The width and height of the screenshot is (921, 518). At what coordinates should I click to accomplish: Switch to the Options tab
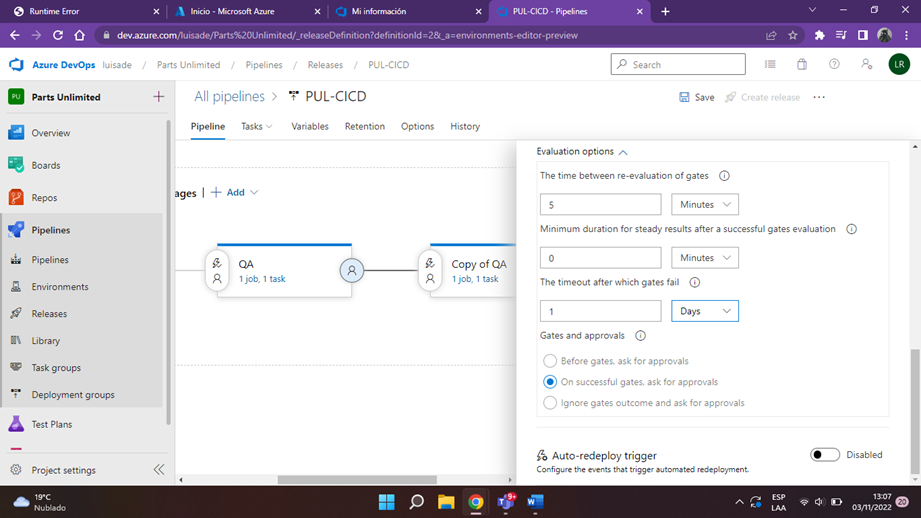coord(418,126)
